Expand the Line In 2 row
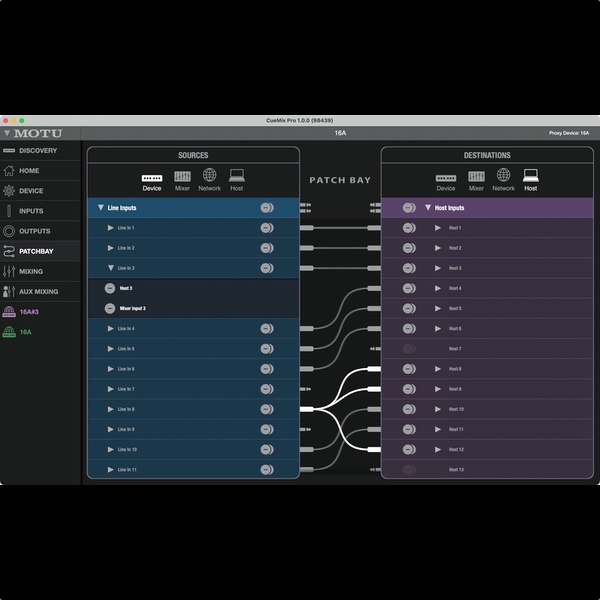 pyautogui.click(x=111, y=248)
